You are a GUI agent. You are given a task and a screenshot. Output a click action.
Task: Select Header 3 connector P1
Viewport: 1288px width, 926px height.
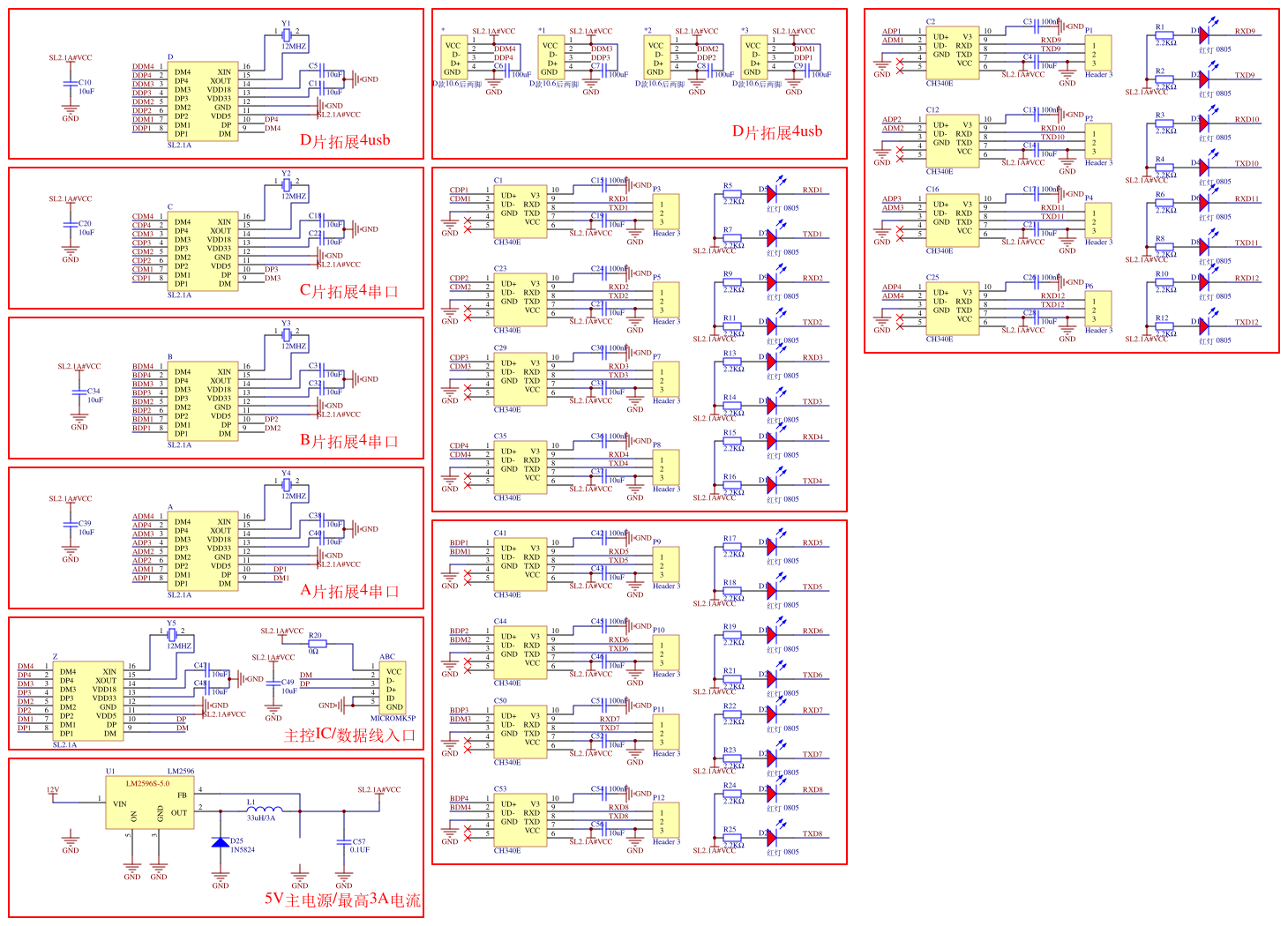click(x=1098, y=54)
